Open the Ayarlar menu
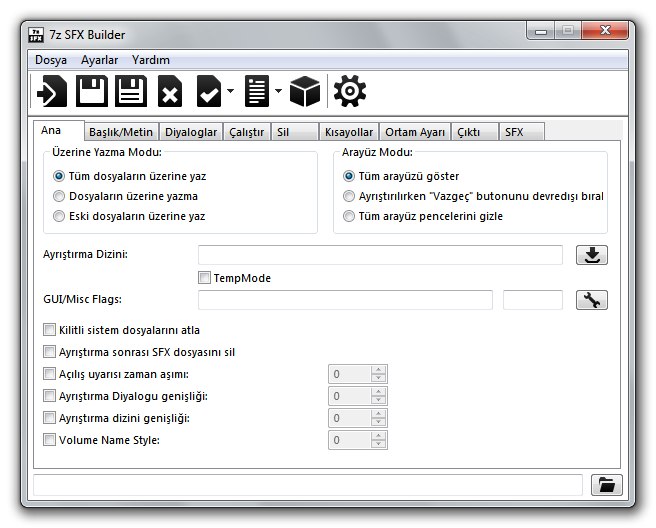 99,60
